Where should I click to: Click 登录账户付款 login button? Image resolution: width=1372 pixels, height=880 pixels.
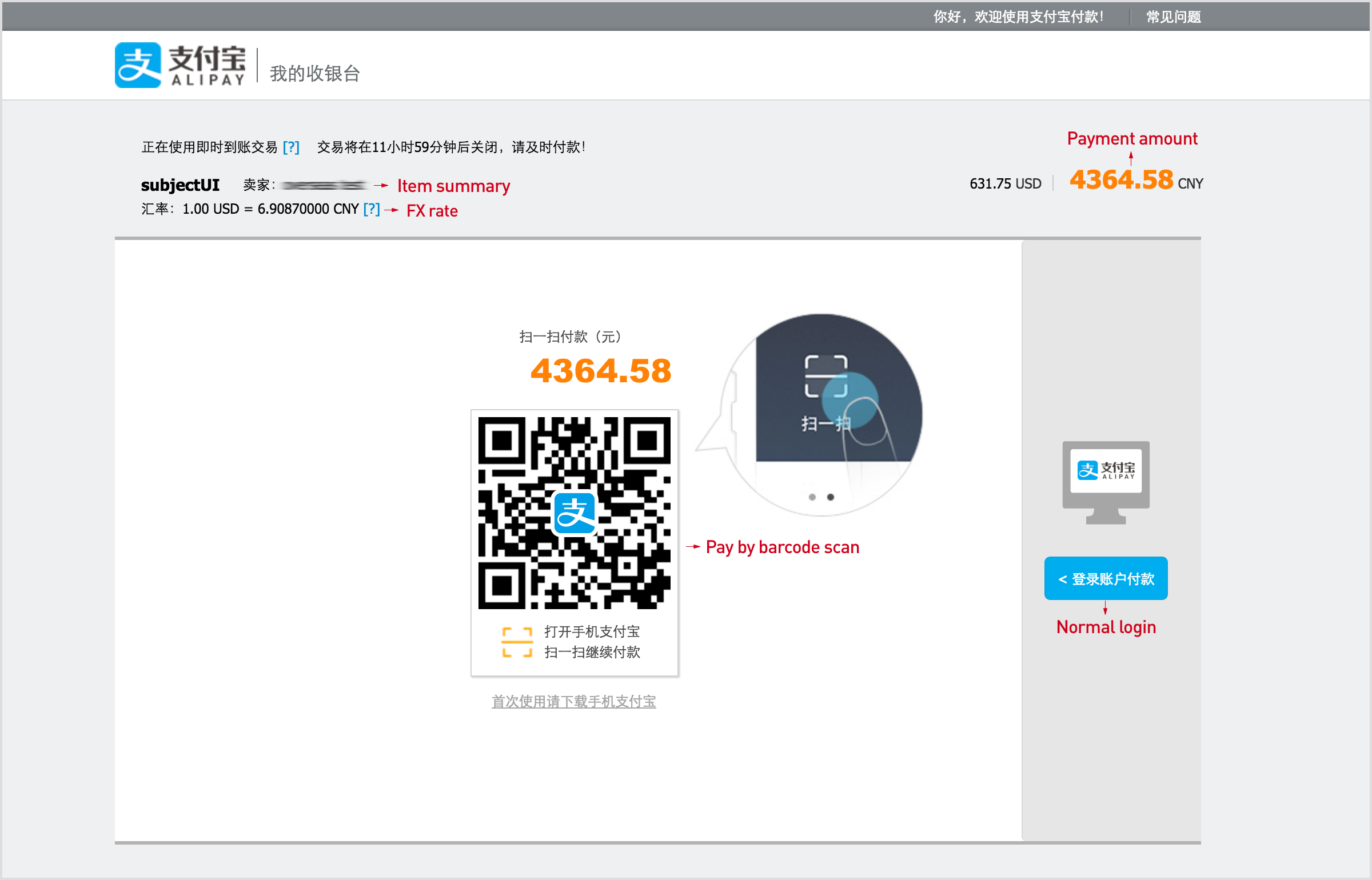click(1106, 578)
